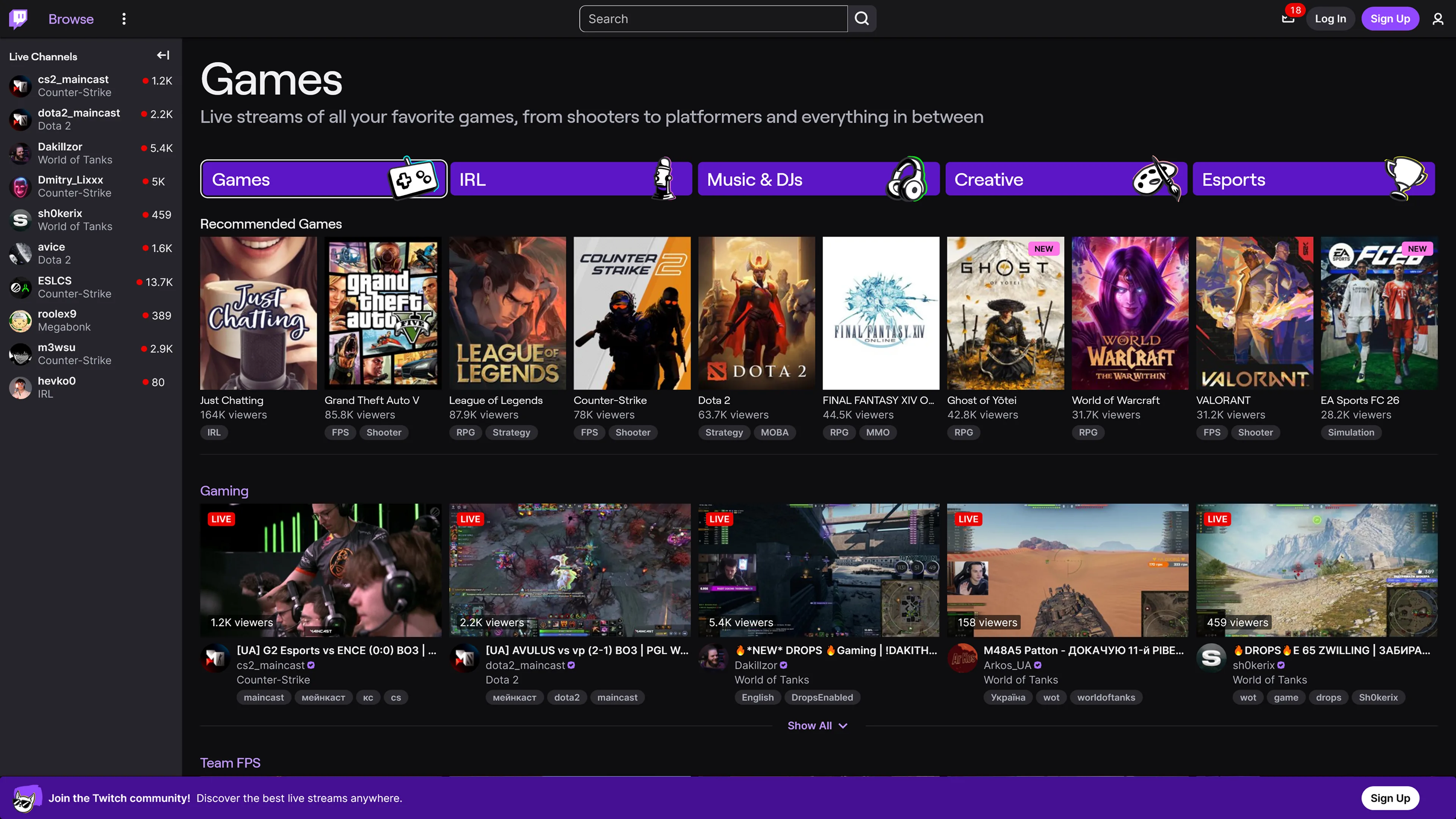Click the search magnifier button
Viewport: 1456px width, 819px height.
pyautogui.click(x=861, y=19)
